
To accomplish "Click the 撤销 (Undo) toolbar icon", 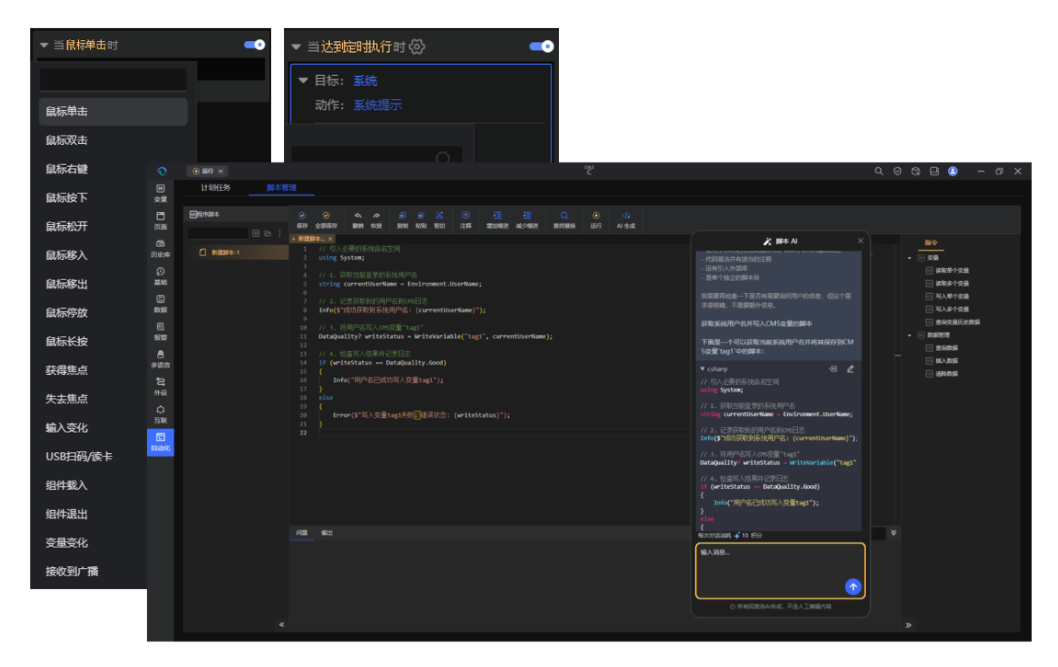I will pos(357,216).
